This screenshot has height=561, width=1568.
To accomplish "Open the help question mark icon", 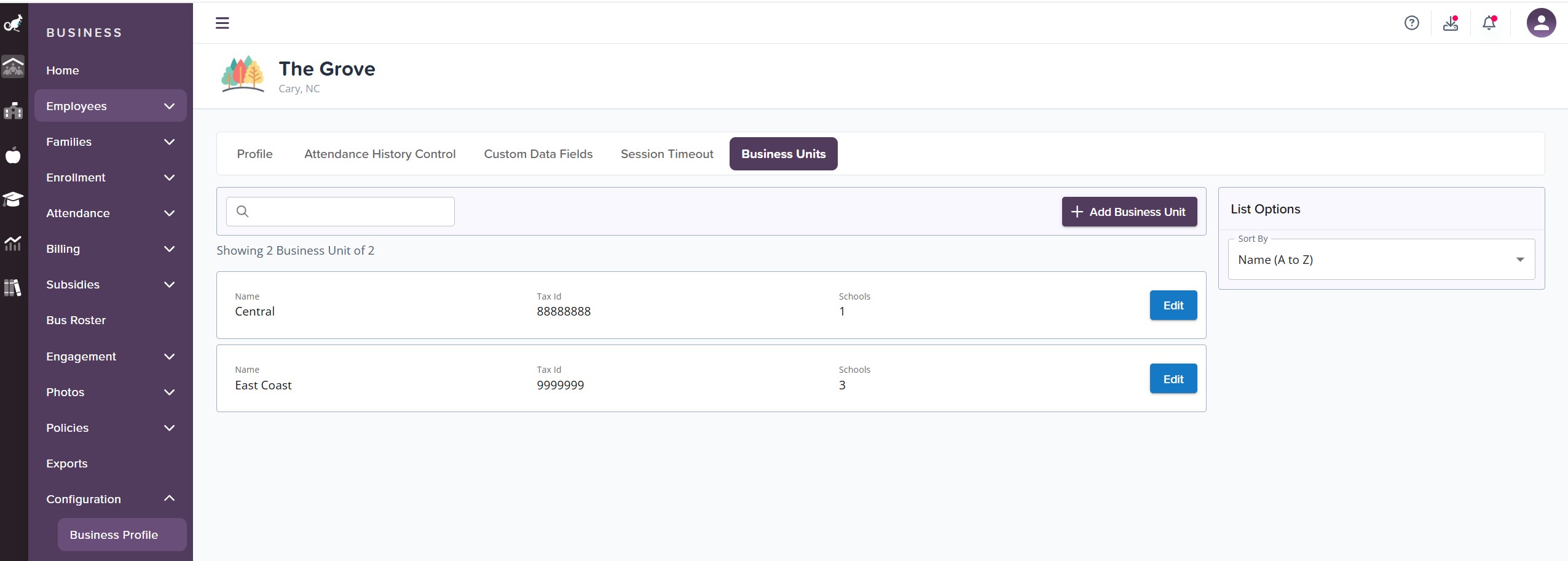I will pos(1411,23).
